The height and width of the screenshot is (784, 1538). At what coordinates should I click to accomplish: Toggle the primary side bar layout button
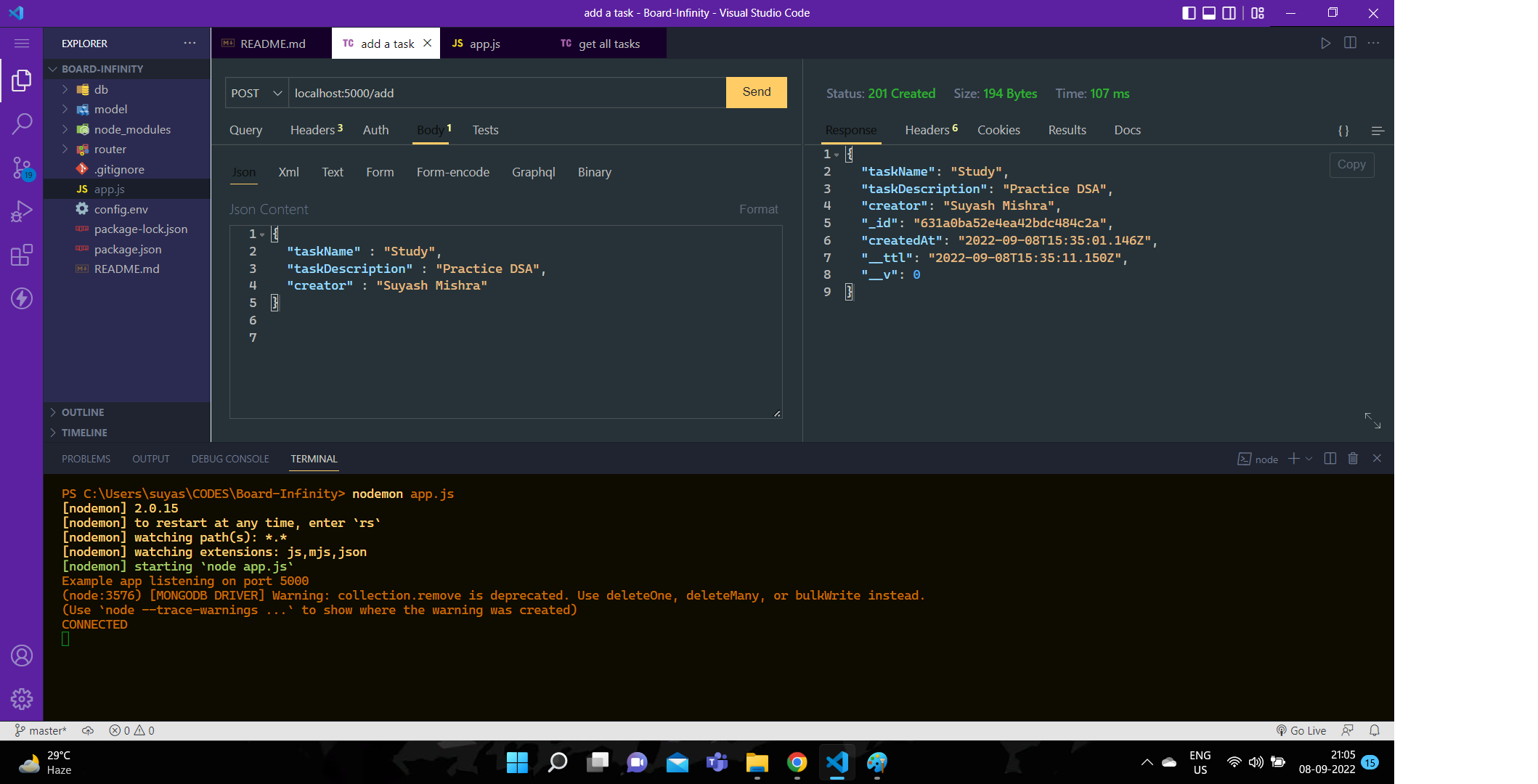pos(1189,13)
